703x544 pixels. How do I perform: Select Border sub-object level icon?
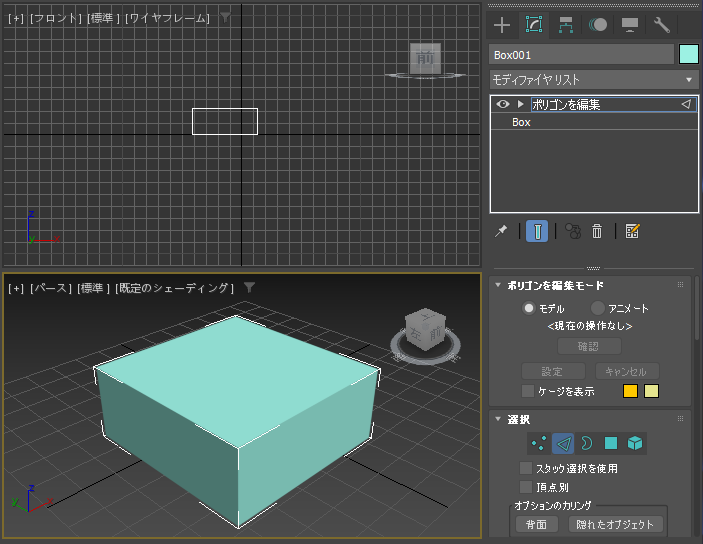pyautogui.click(x=586, y=443)
